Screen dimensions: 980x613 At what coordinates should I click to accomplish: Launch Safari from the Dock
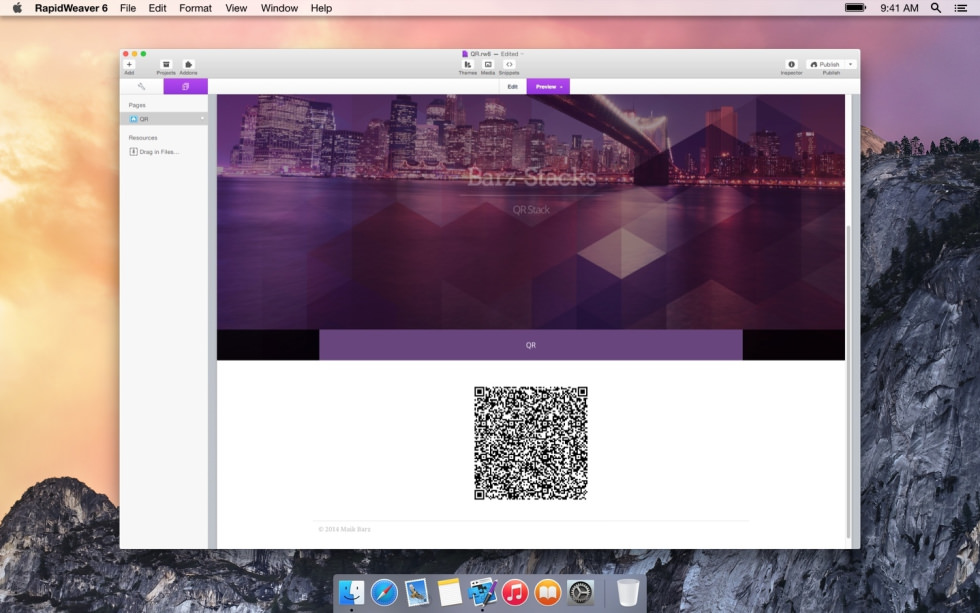point(384,592)
